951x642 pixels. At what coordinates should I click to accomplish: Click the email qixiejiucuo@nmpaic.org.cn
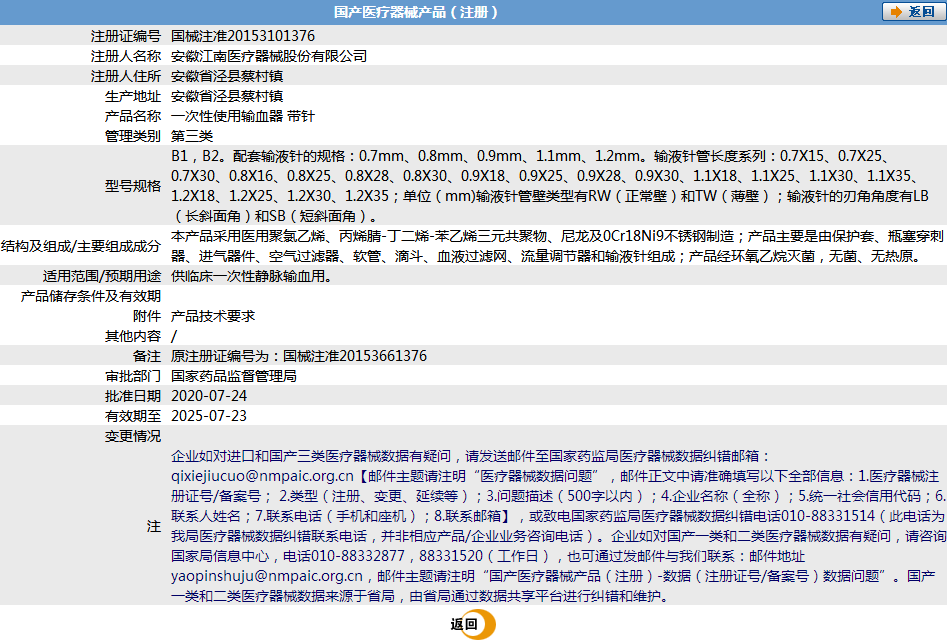[262, 476]
